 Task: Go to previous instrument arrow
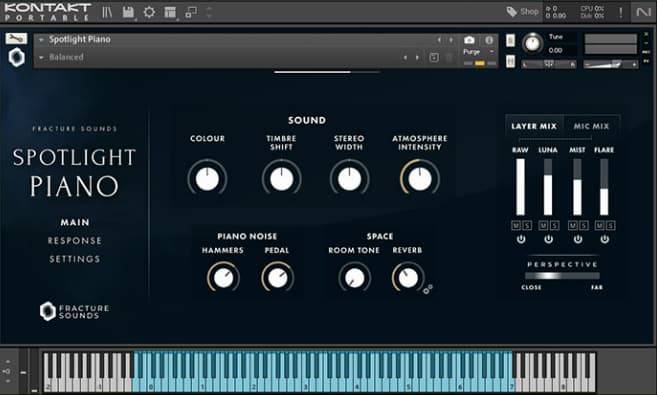click(439, 40)
